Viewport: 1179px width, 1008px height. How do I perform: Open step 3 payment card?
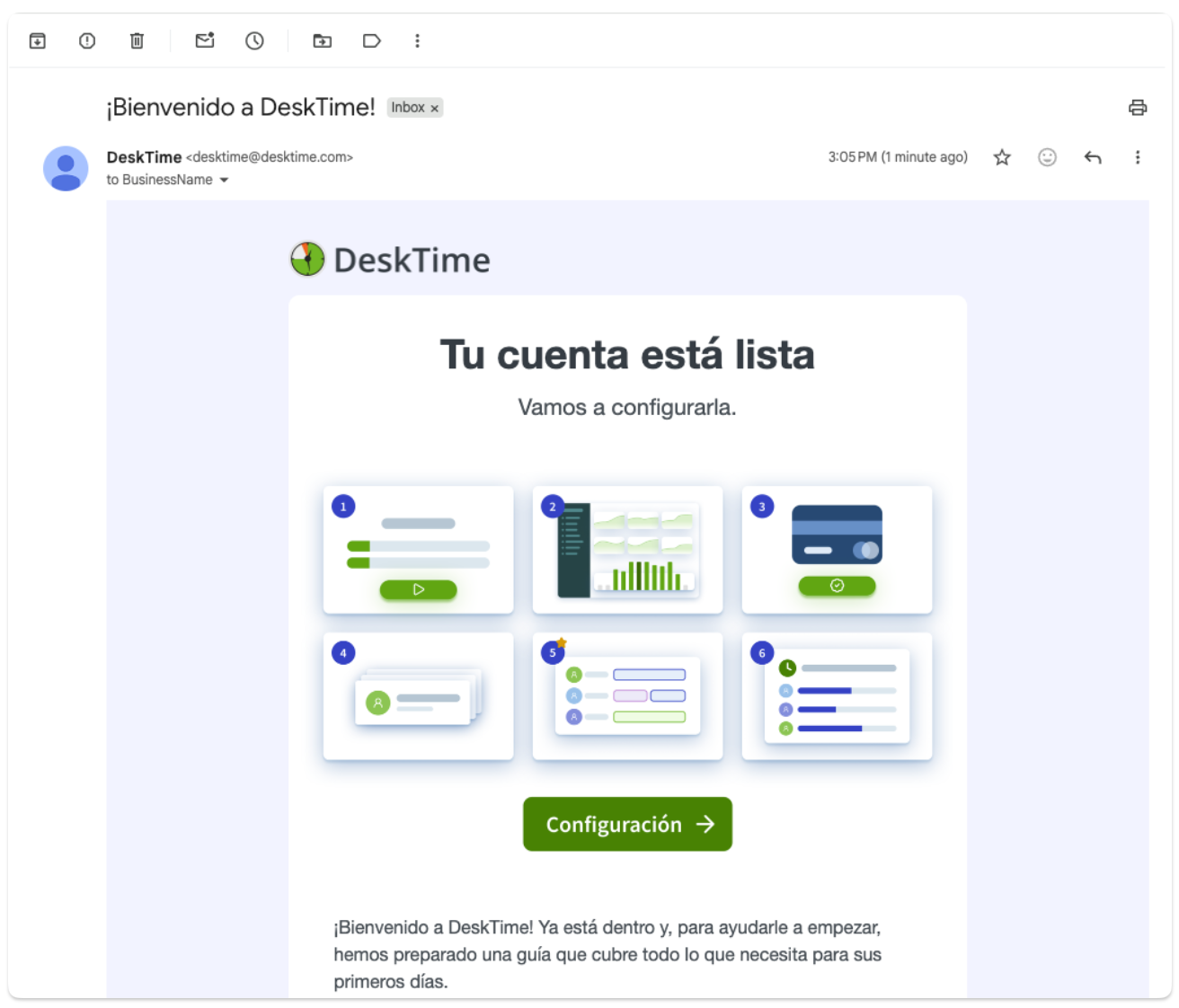[838, 550]
